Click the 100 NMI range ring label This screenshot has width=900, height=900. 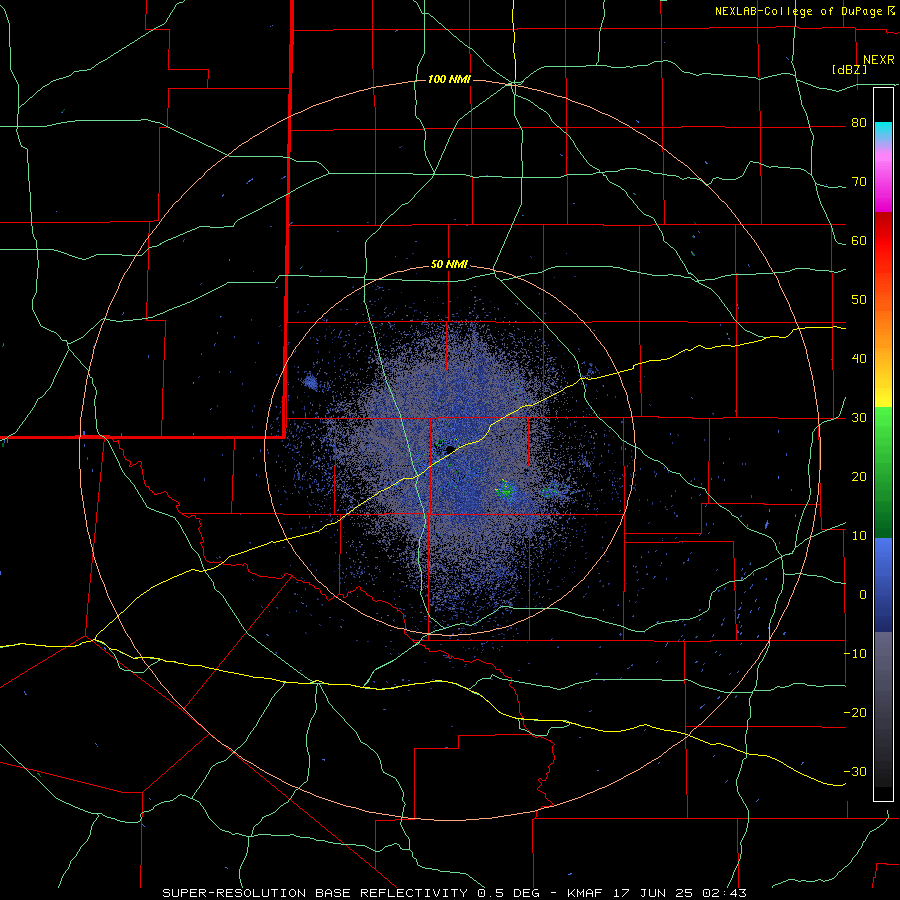pos(449,79)
